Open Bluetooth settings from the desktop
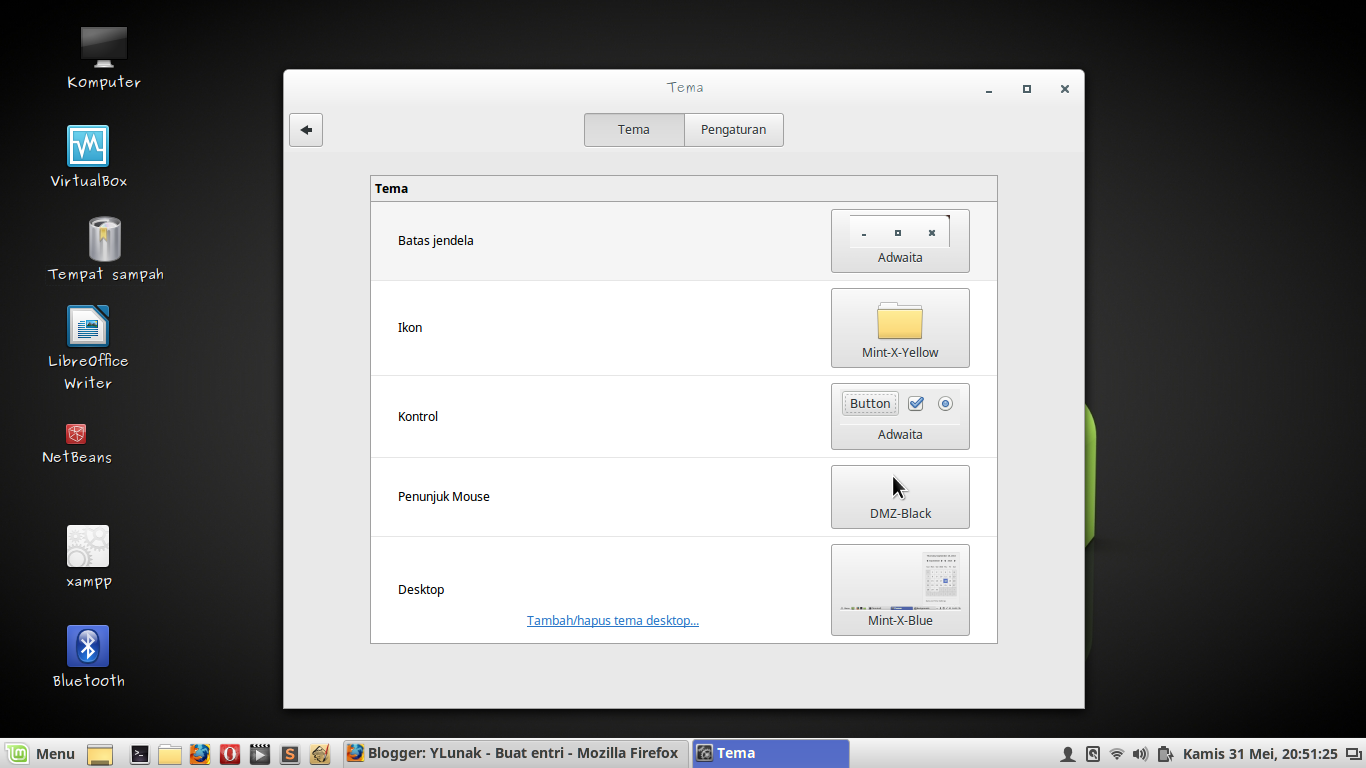The width and height of the screenshot is (1366, 768). 87,647
